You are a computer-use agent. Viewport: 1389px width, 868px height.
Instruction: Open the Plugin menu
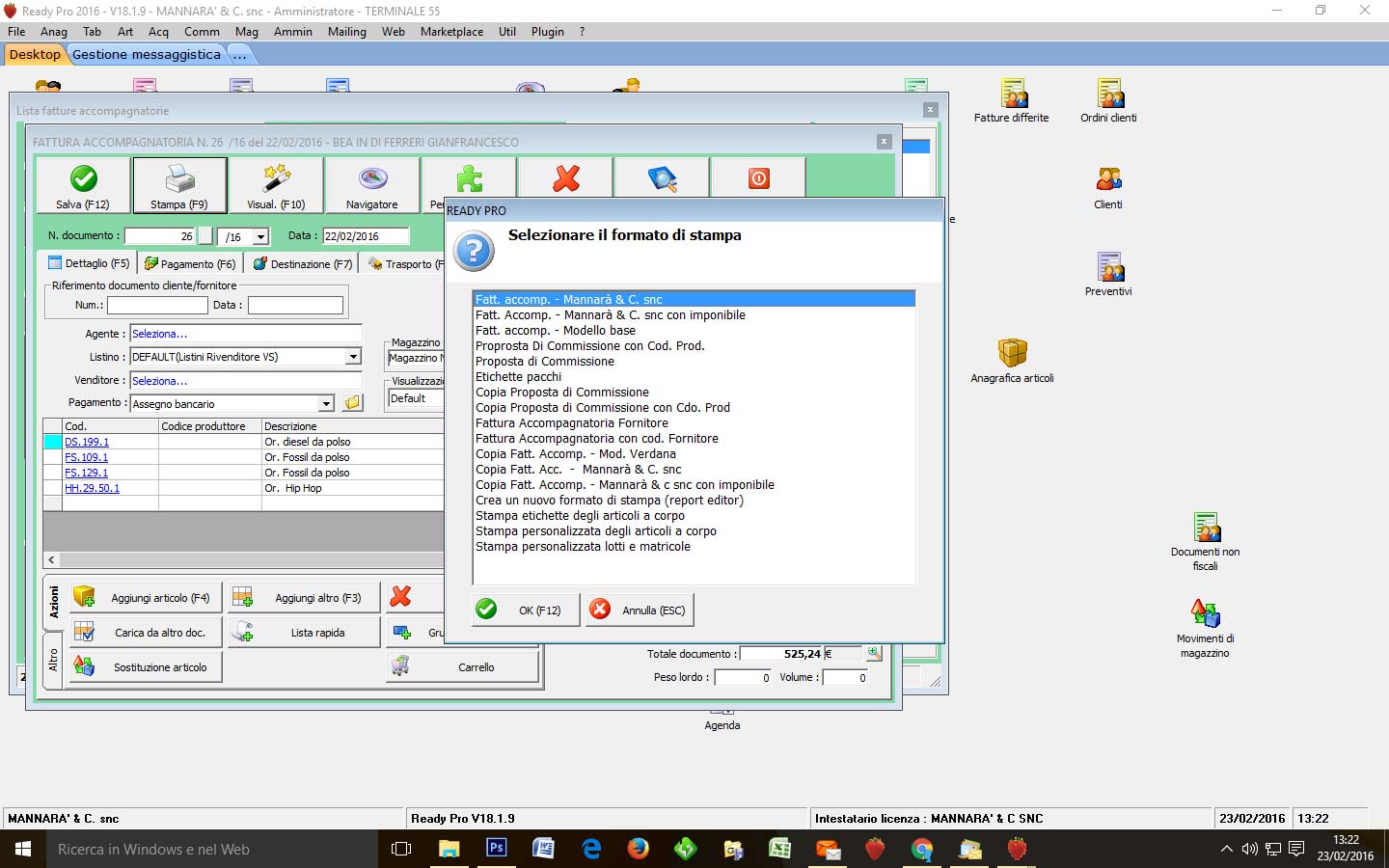[547, 32]
